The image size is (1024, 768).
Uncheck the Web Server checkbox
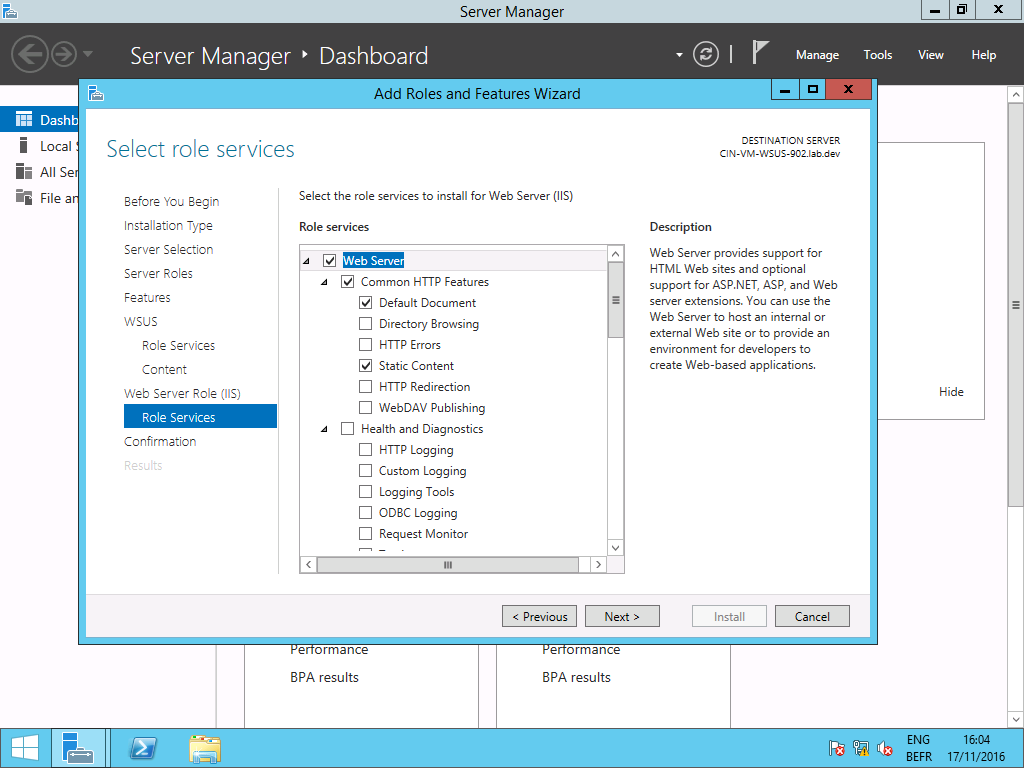coord(330,261)
